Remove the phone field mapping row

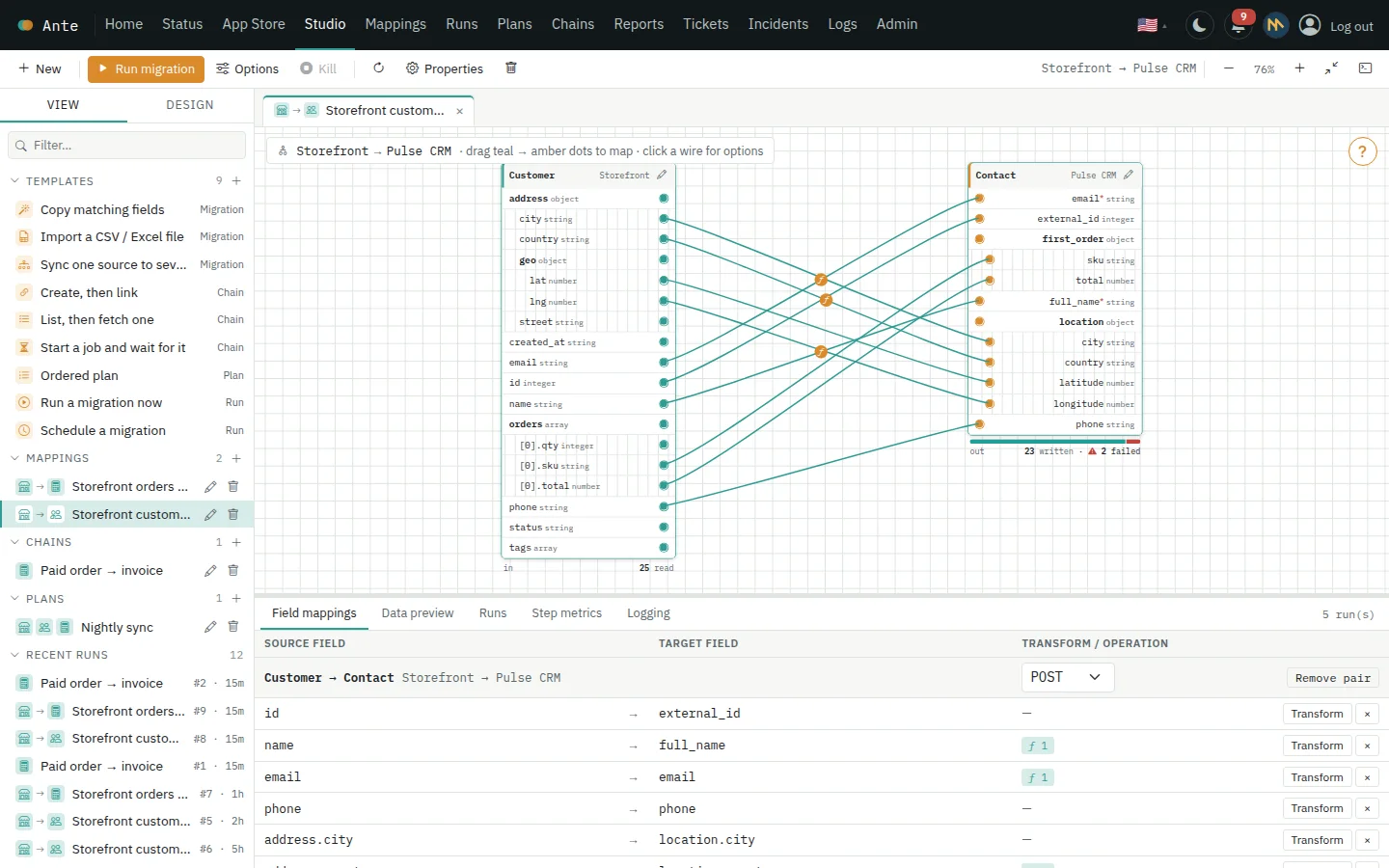tap(1367, 808)
